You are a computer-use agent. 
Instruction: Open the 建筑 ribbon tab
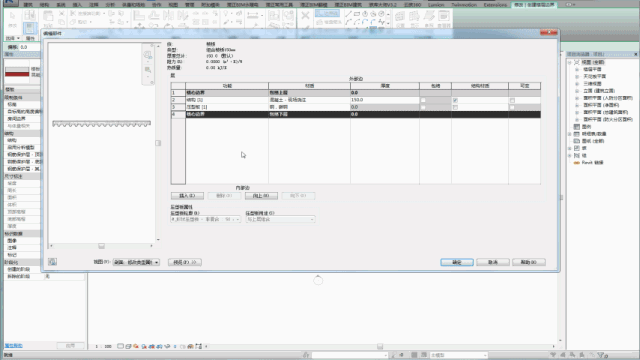click(28, 4)
